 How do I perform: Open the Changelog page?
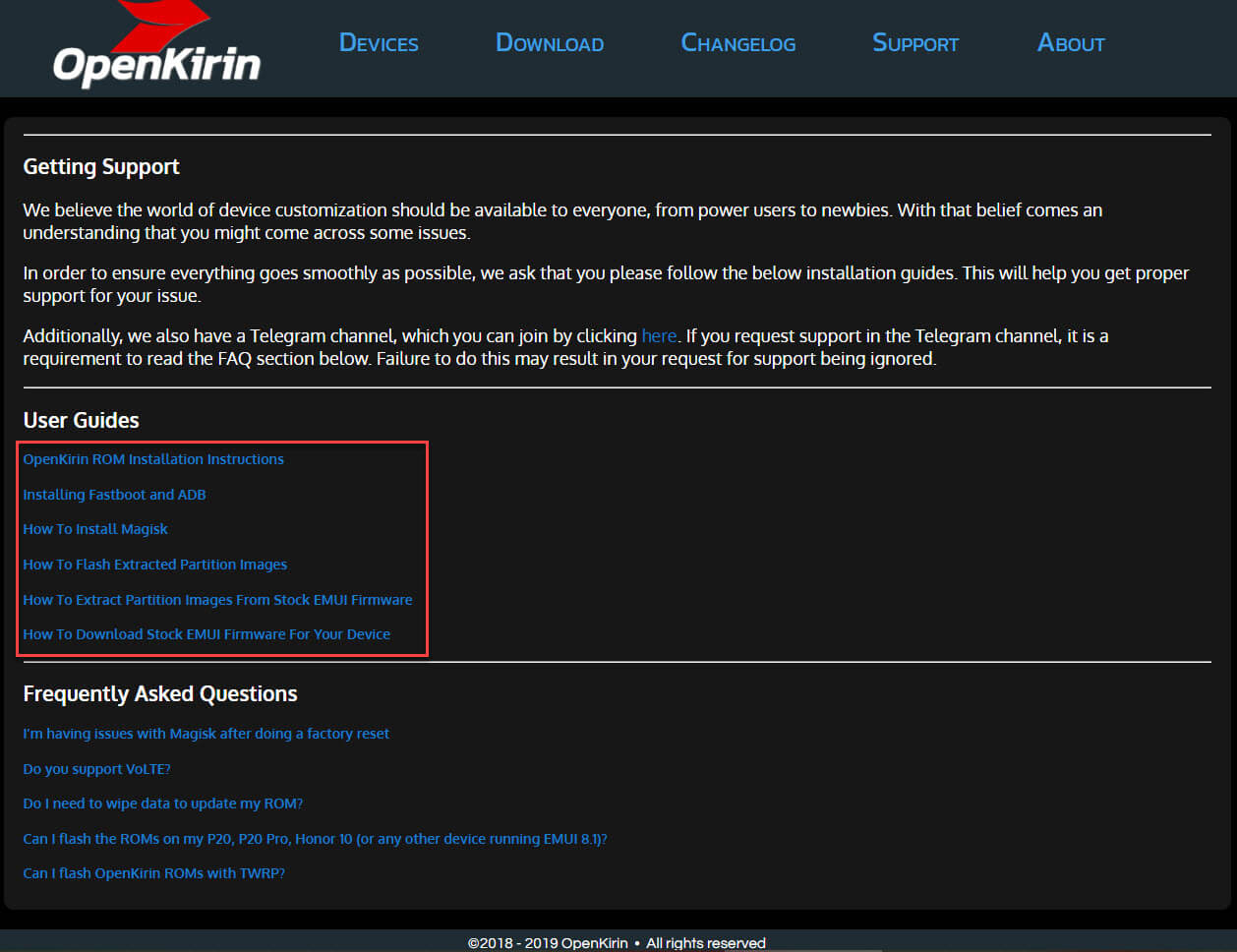[x=738, y=43]
